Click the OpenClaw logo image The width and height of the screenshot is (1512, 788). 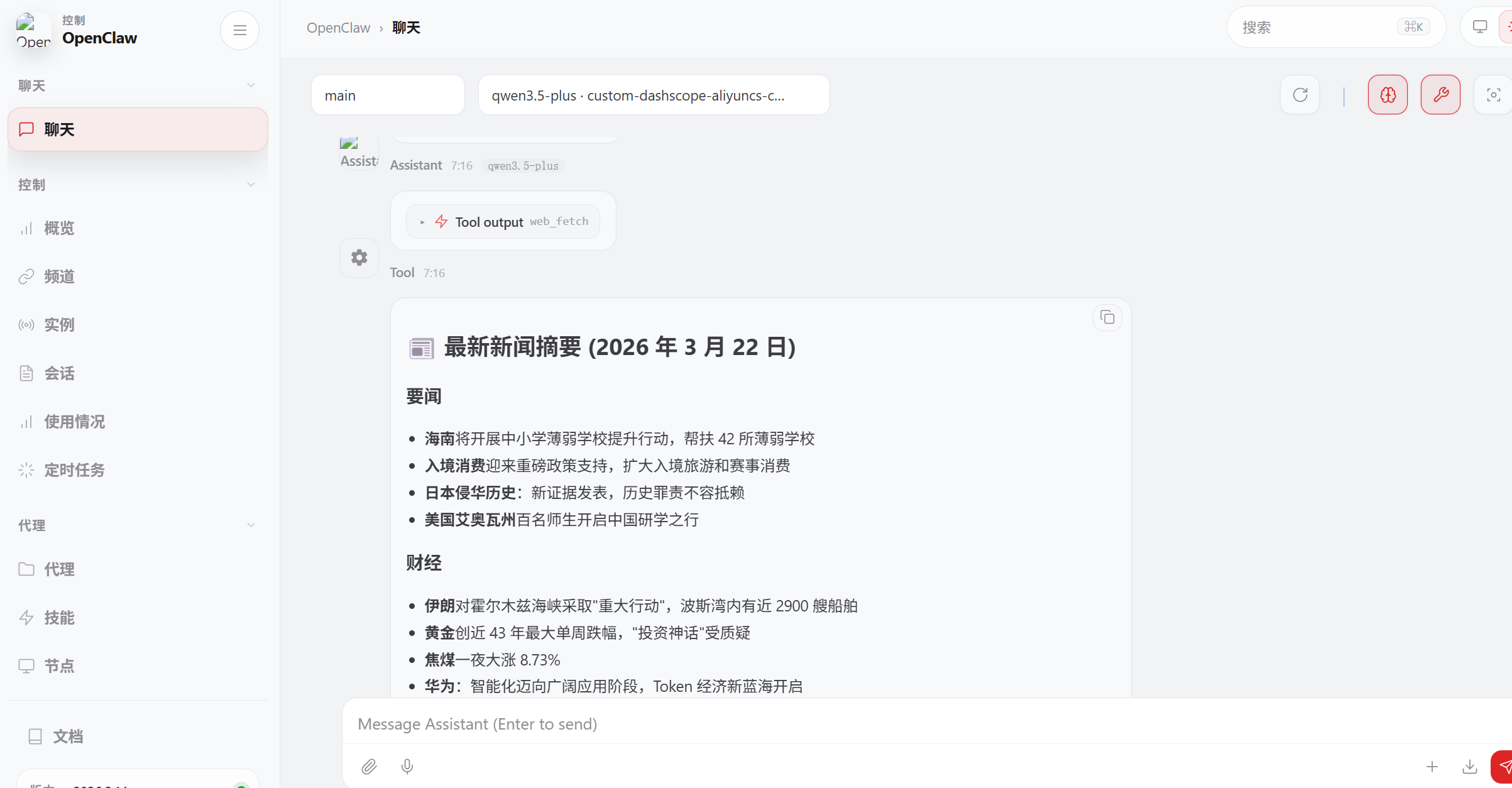33,30
